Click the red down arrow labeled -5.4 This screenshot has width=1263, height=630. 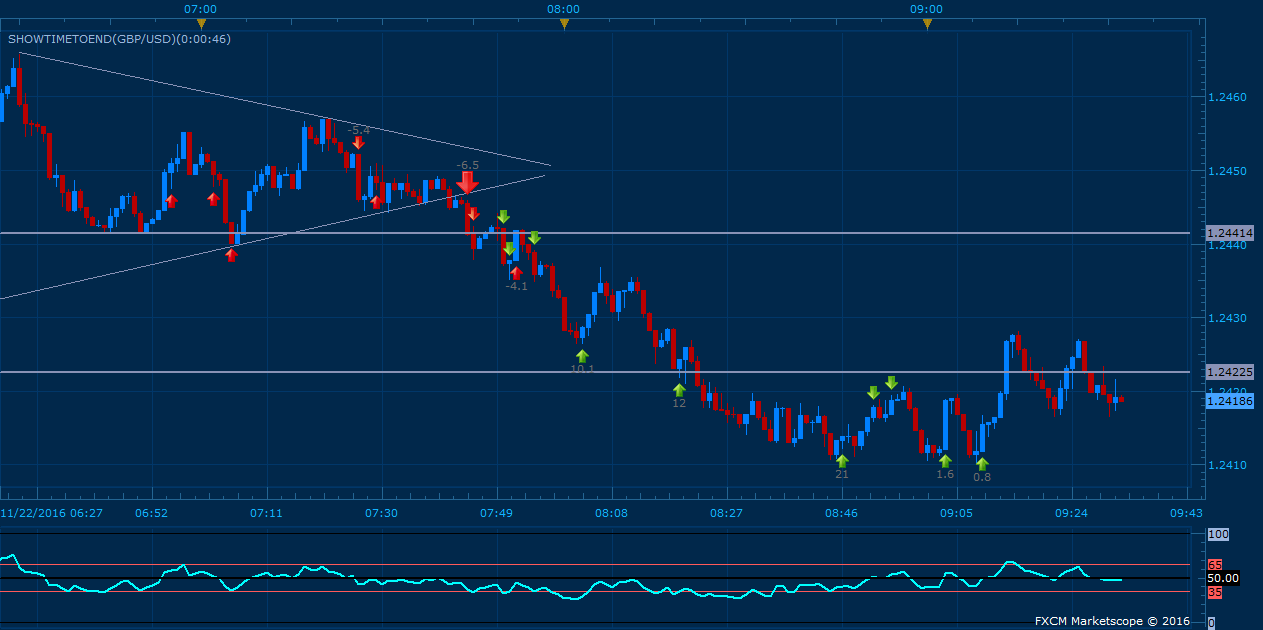(x=358, y=143)
